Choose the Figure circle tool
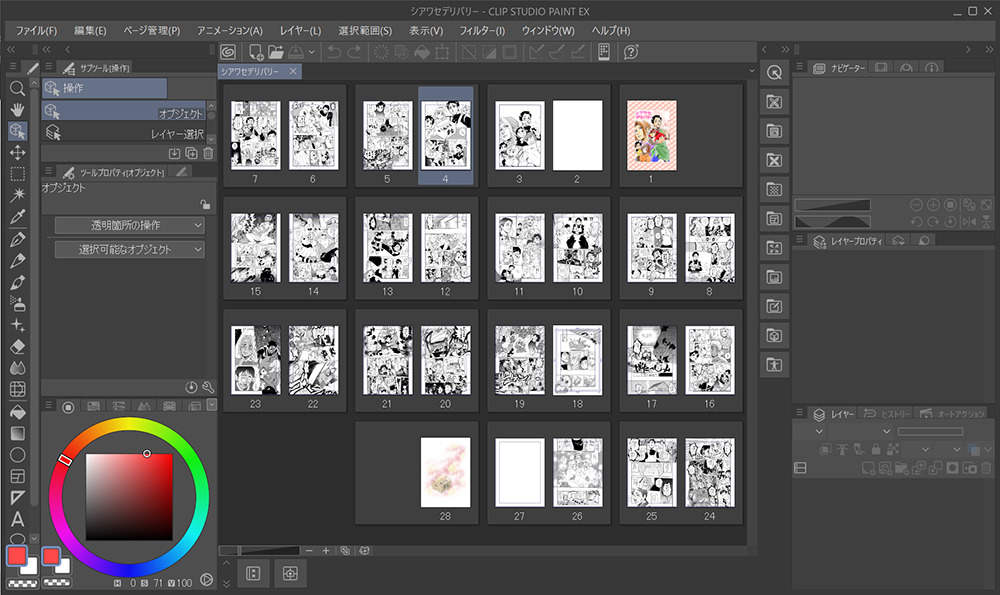Viewport: 1000px width, 595px height. tap(17, 455)
